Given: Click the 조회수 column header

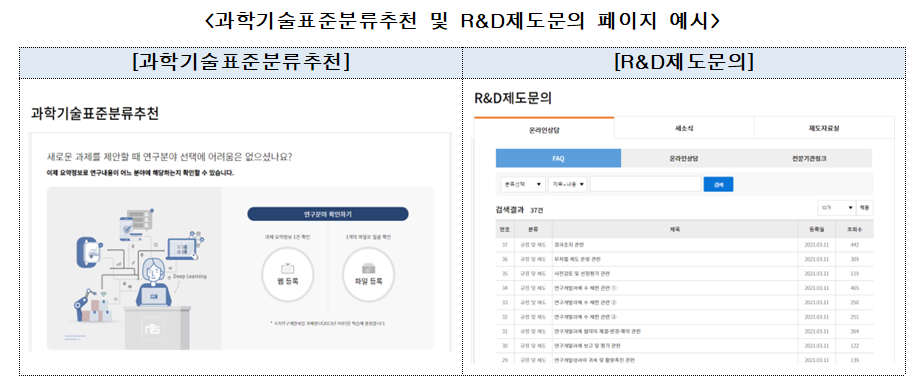Looking at the screenshot, I should pos(854,229).
